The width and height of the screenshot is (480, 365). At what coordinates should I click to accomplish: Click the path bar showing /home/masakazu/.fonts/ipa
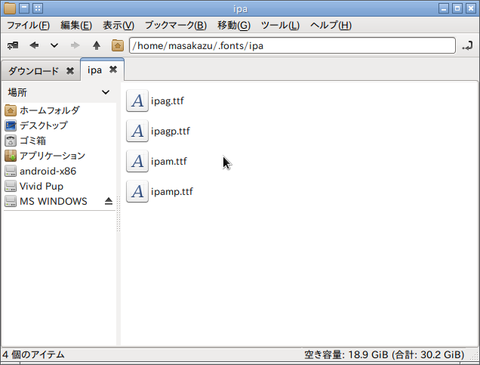coord(292,46)
